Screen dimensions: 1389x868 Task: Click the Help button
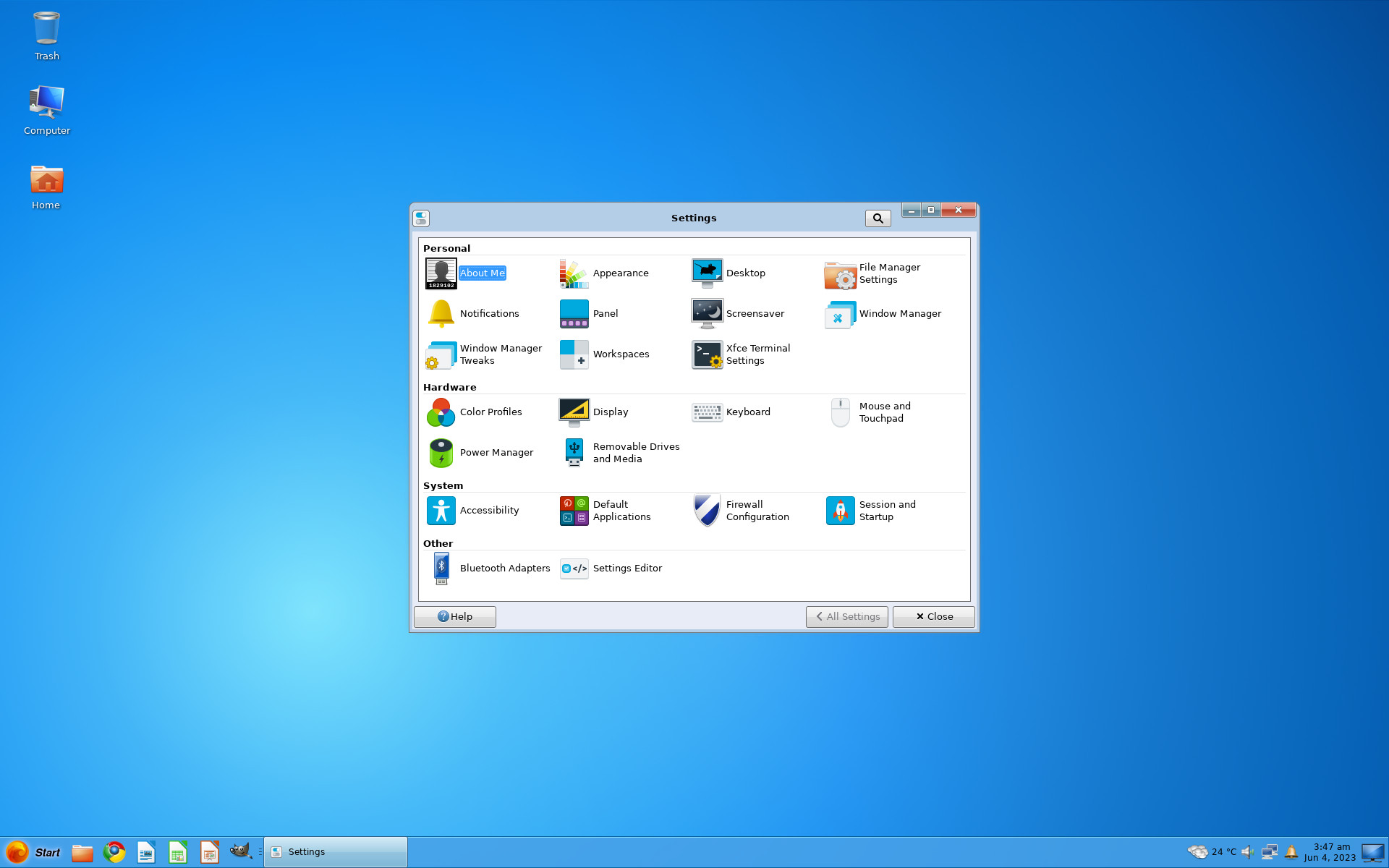coord(454,617)
